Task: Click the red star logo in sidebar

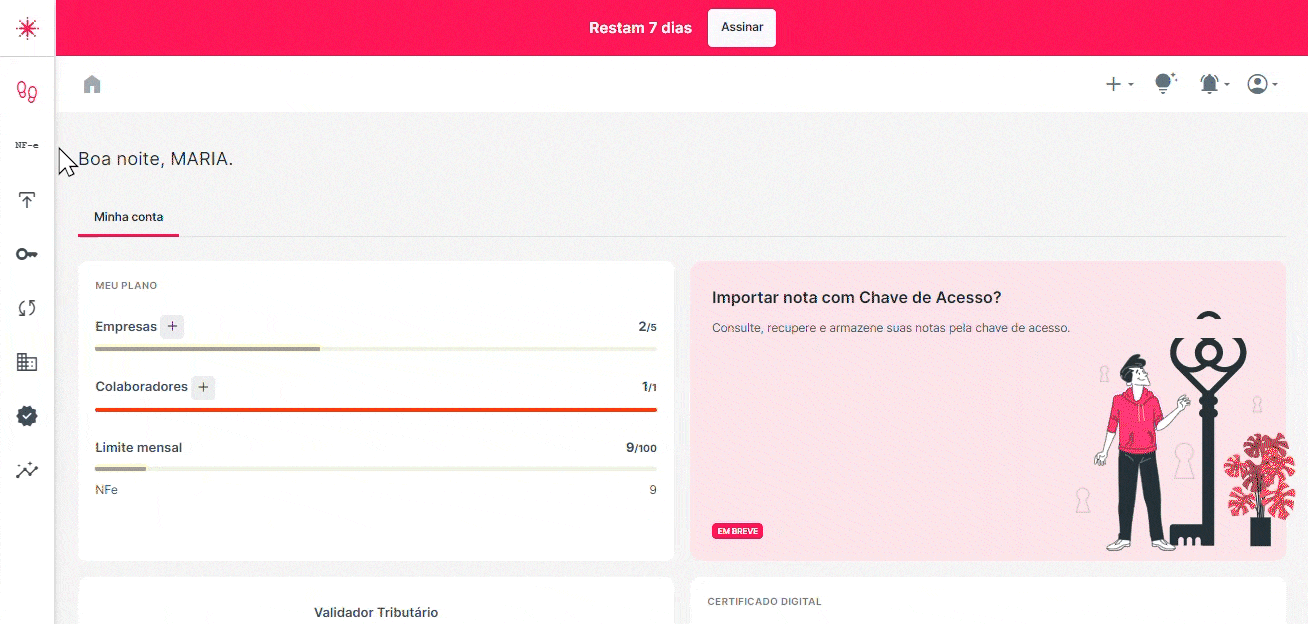Action: pos(27,28)
